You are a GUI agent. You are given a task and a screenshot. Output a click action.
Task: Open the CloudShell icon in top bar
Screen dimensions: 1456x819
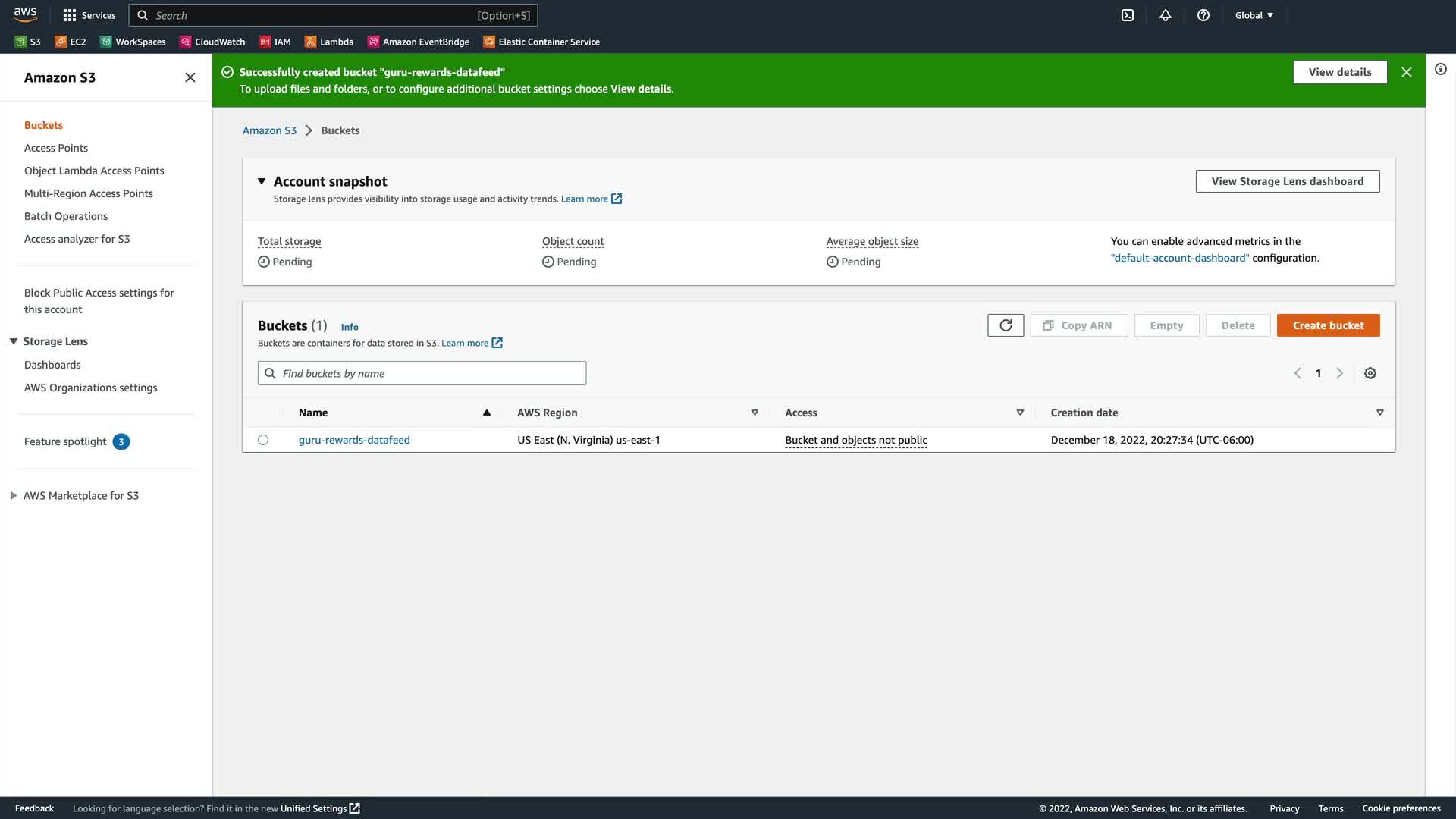click(x=1128, y=15)
